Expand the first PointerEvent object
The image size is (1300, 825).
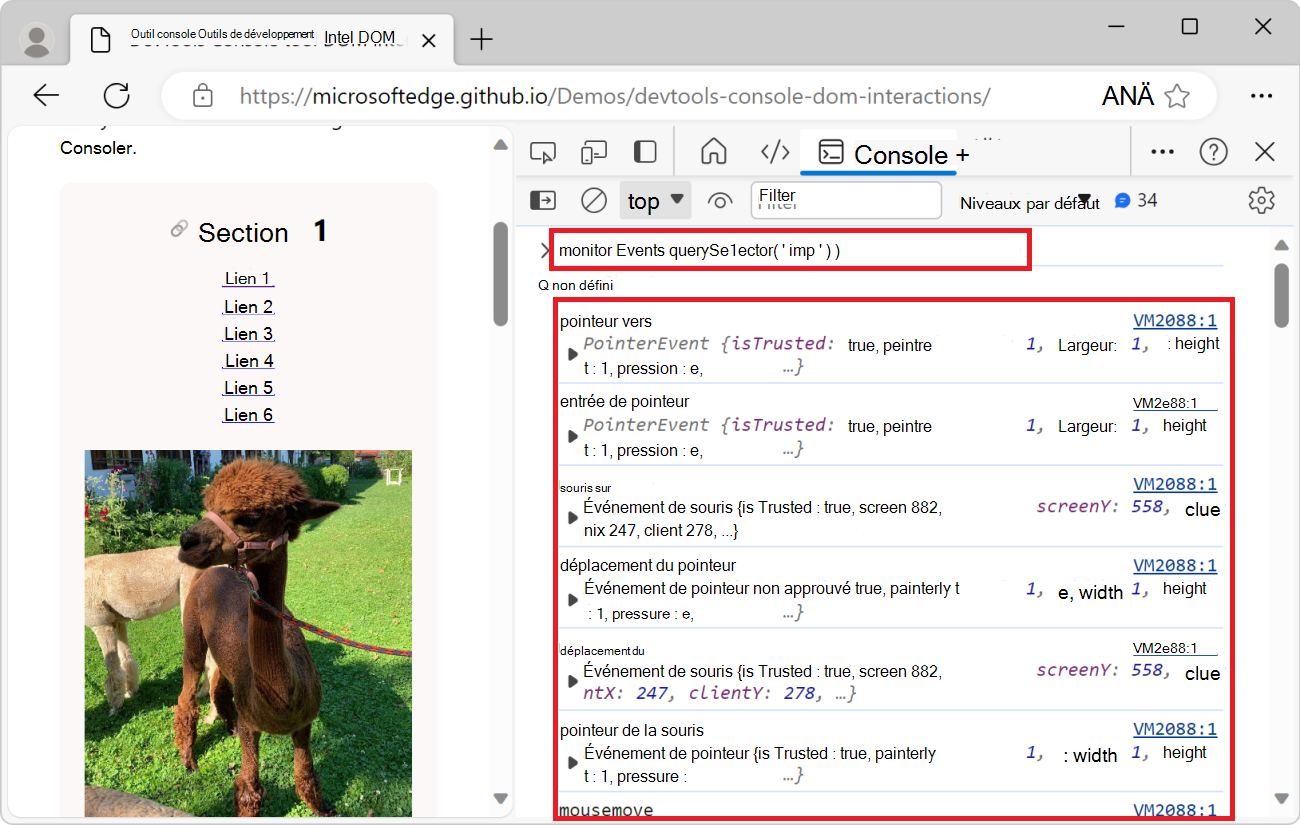point(572,353)
